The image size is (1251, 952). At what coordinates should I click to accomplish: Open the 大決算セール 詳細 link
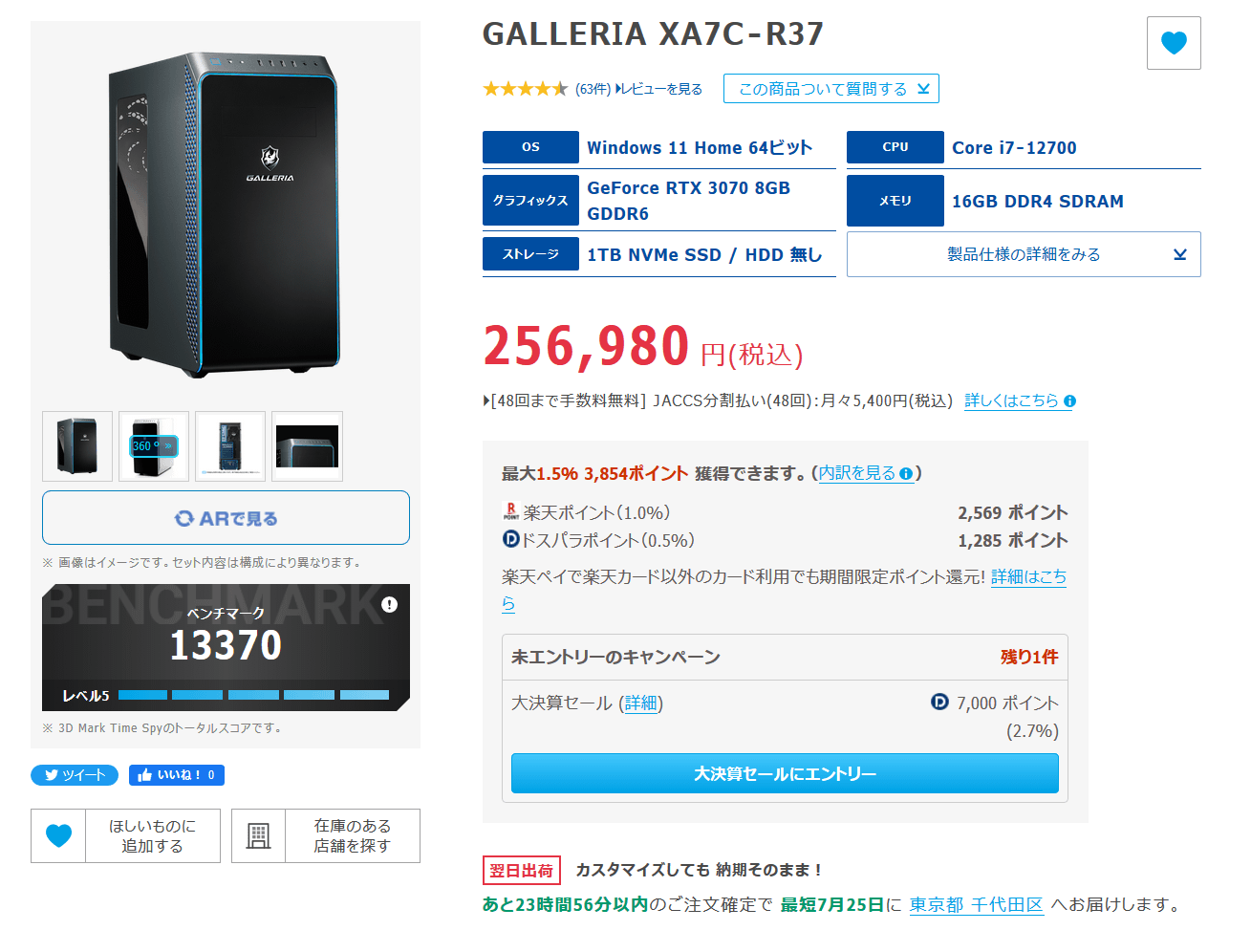pyautogui.click(x=641, y=703)
